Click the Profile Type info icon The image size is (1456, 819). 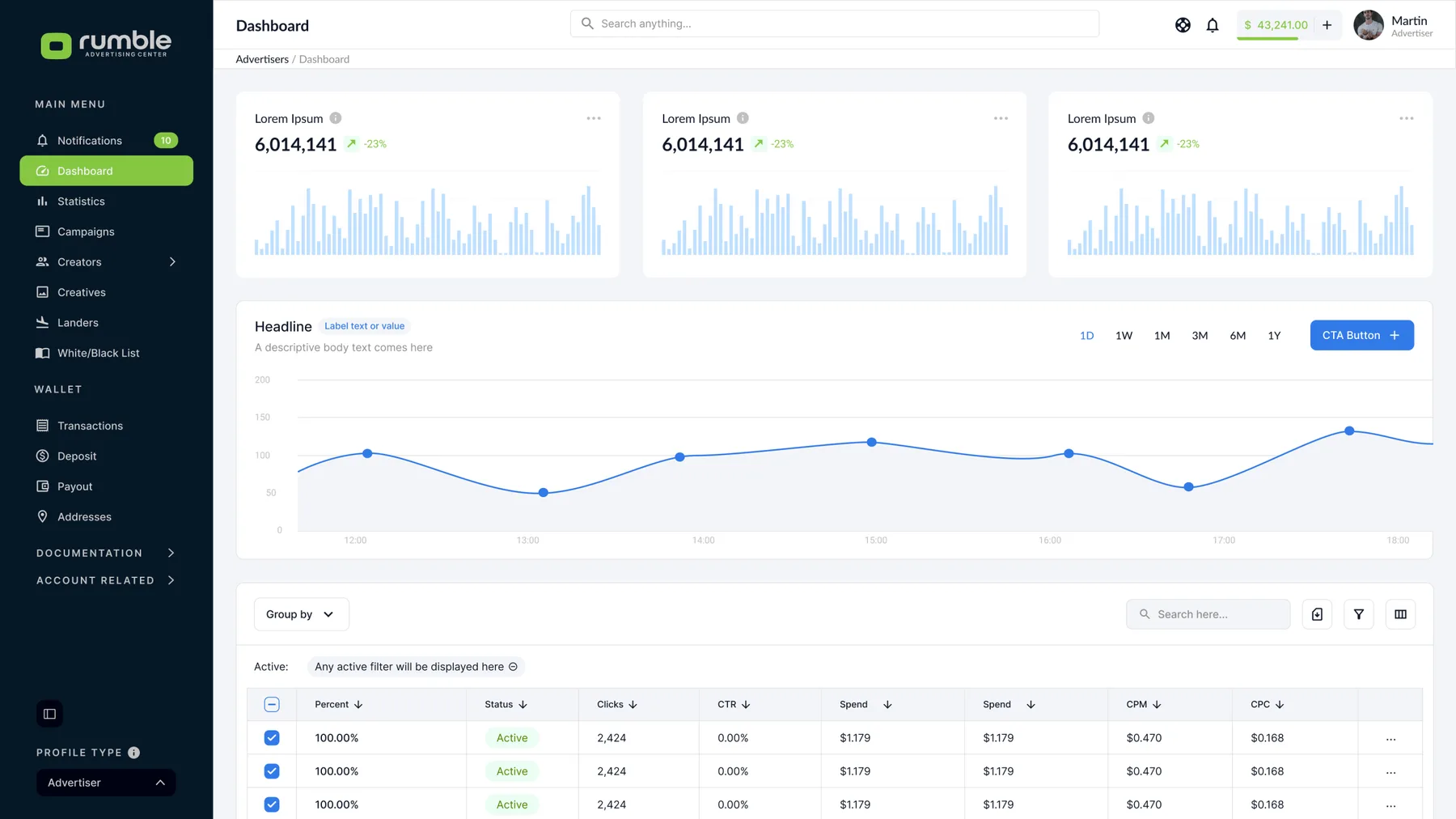134,753
